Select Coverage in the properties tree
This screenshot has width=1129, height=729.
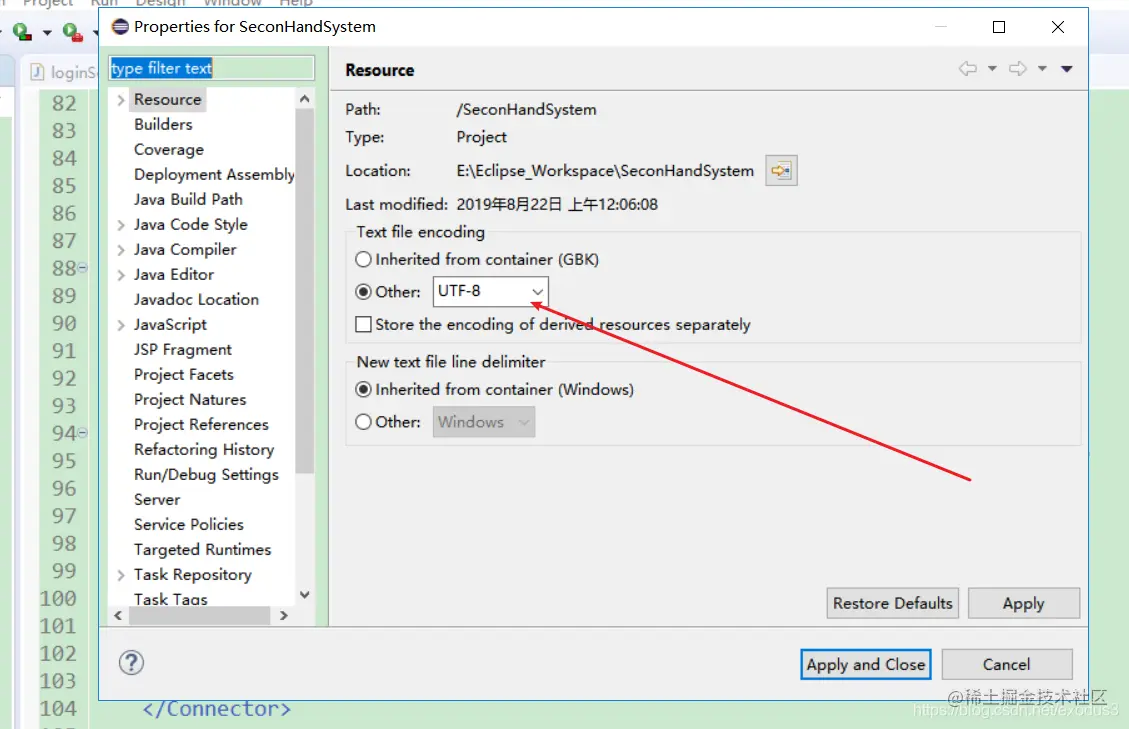(x=169, y=150)
